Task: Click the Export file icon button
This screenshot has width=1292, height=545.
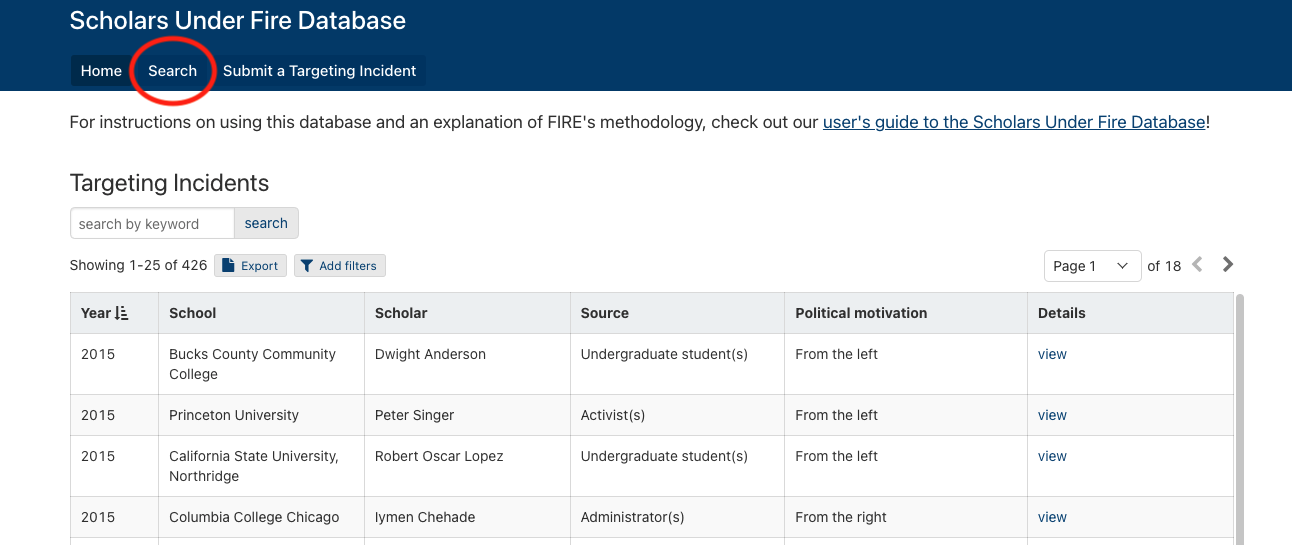Action: point(250,266)
